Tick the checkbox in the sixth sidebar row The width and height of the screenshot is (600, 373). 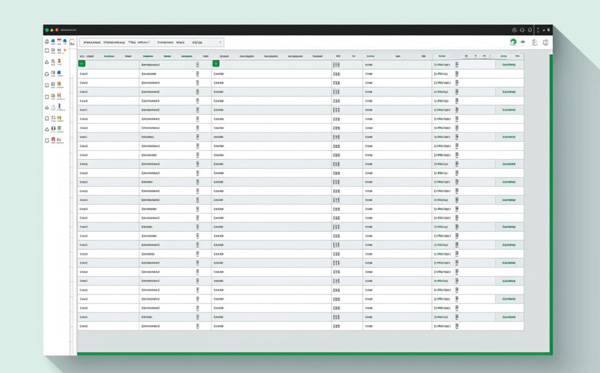[x=47, y=97]
